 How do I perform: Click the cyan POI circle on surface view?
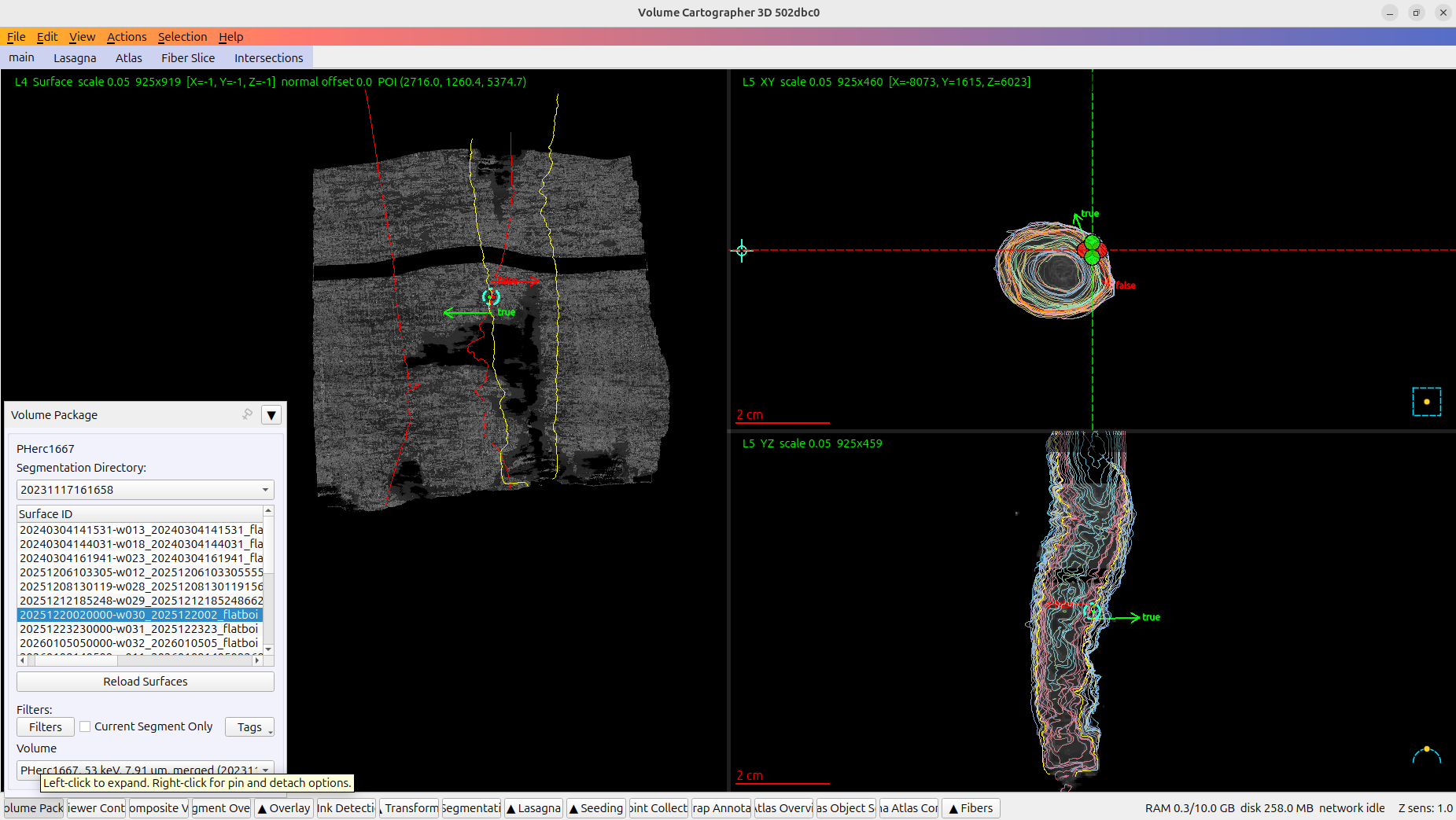click(491, 296)
